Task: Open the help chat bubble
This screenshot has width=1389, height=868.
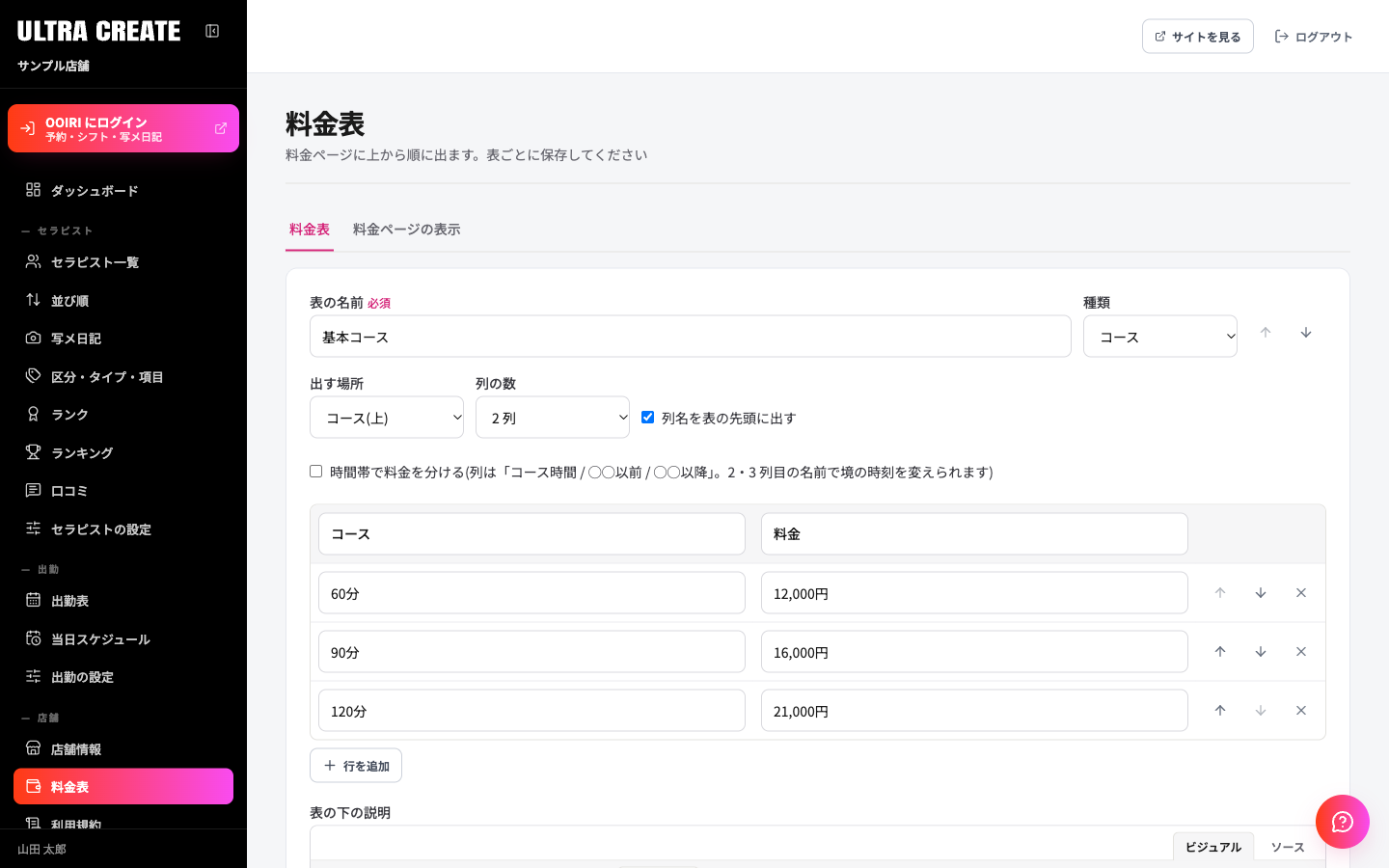Action: tap(1343, 822)
